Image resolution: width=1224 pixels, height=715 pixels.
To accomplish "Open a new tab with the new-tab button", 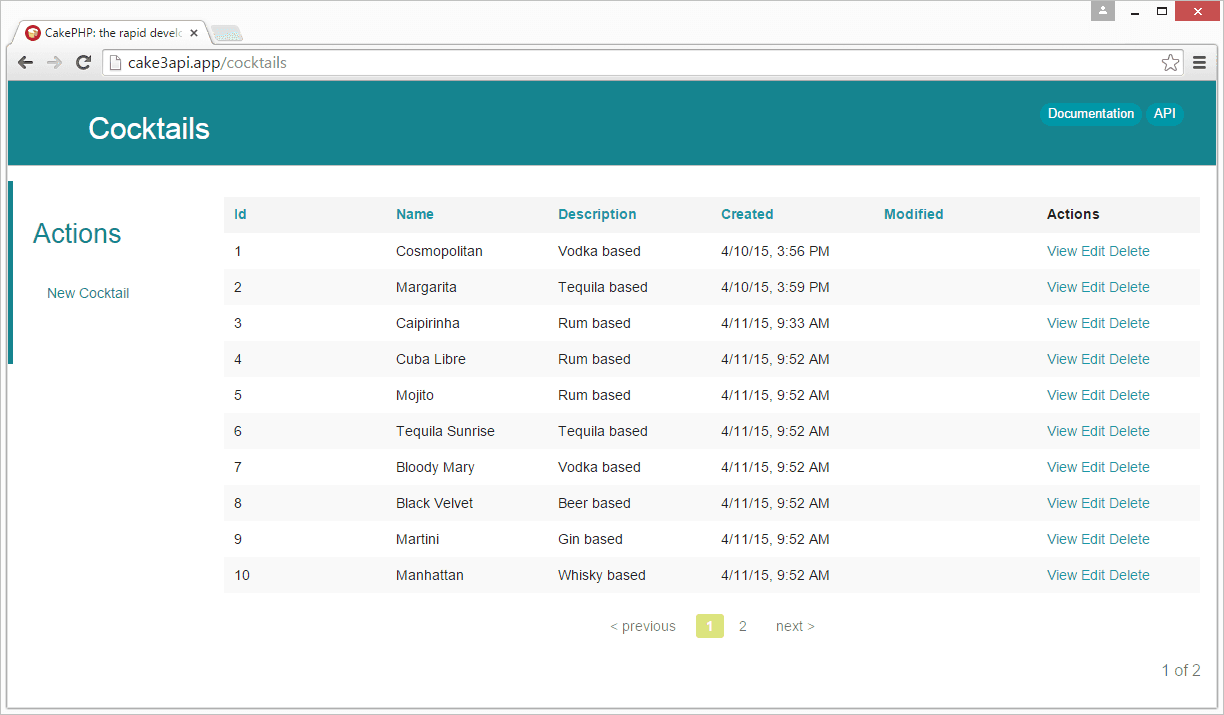I will [227, 34].
